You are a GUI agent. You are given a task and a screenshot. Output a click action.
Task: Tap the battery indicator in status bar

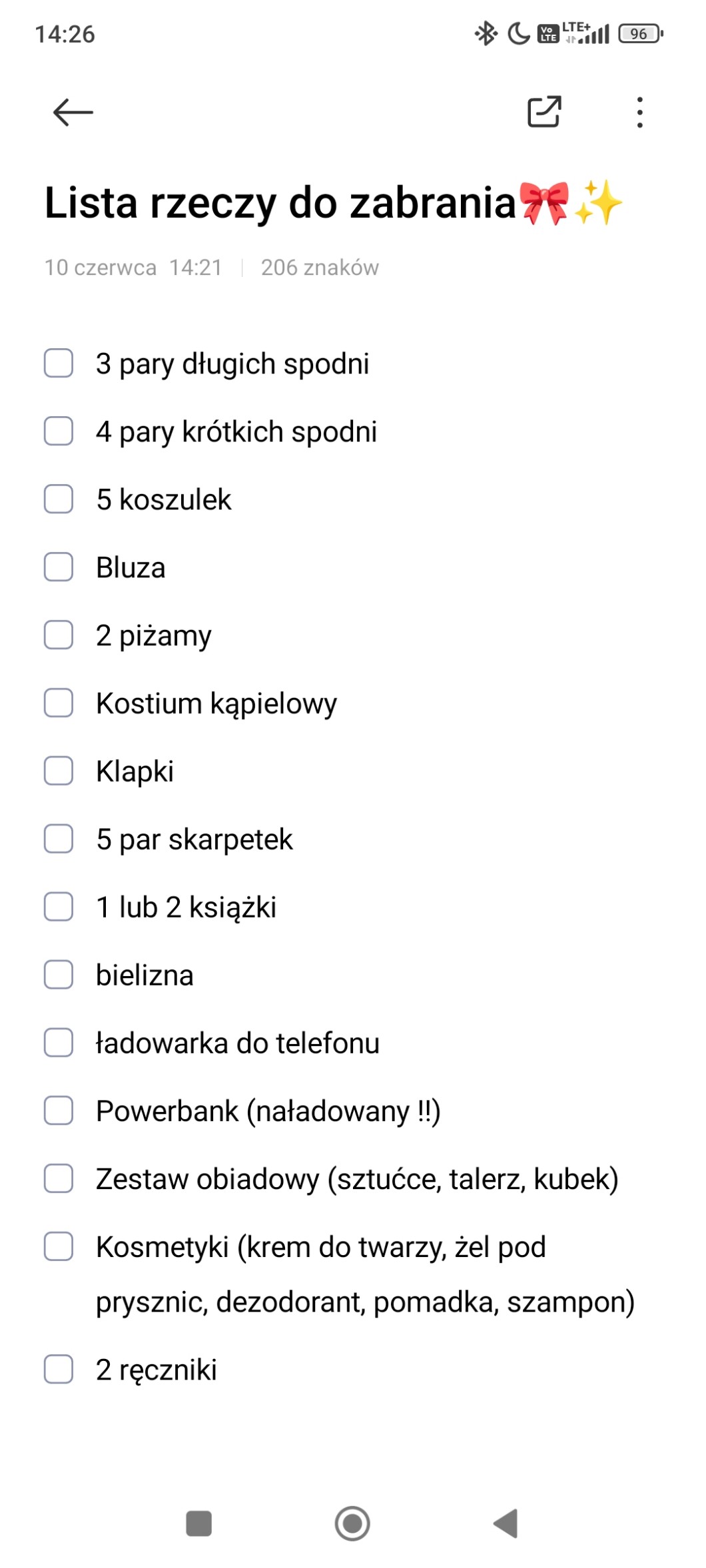click(640, 33)
